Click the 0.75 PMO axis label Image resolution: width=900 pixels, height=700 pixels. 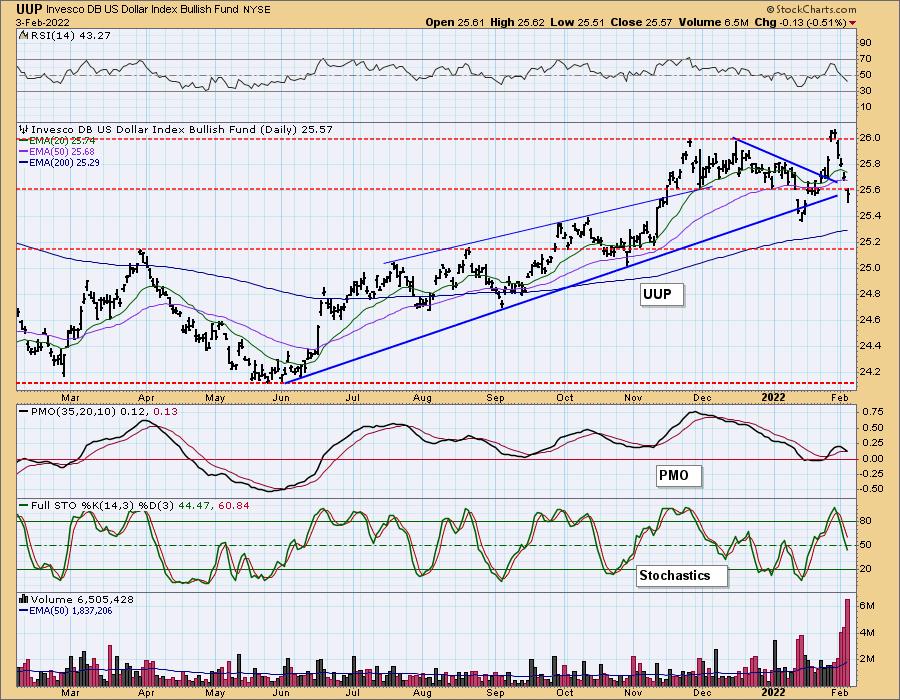pyautogui.click(x=872, y=411)
